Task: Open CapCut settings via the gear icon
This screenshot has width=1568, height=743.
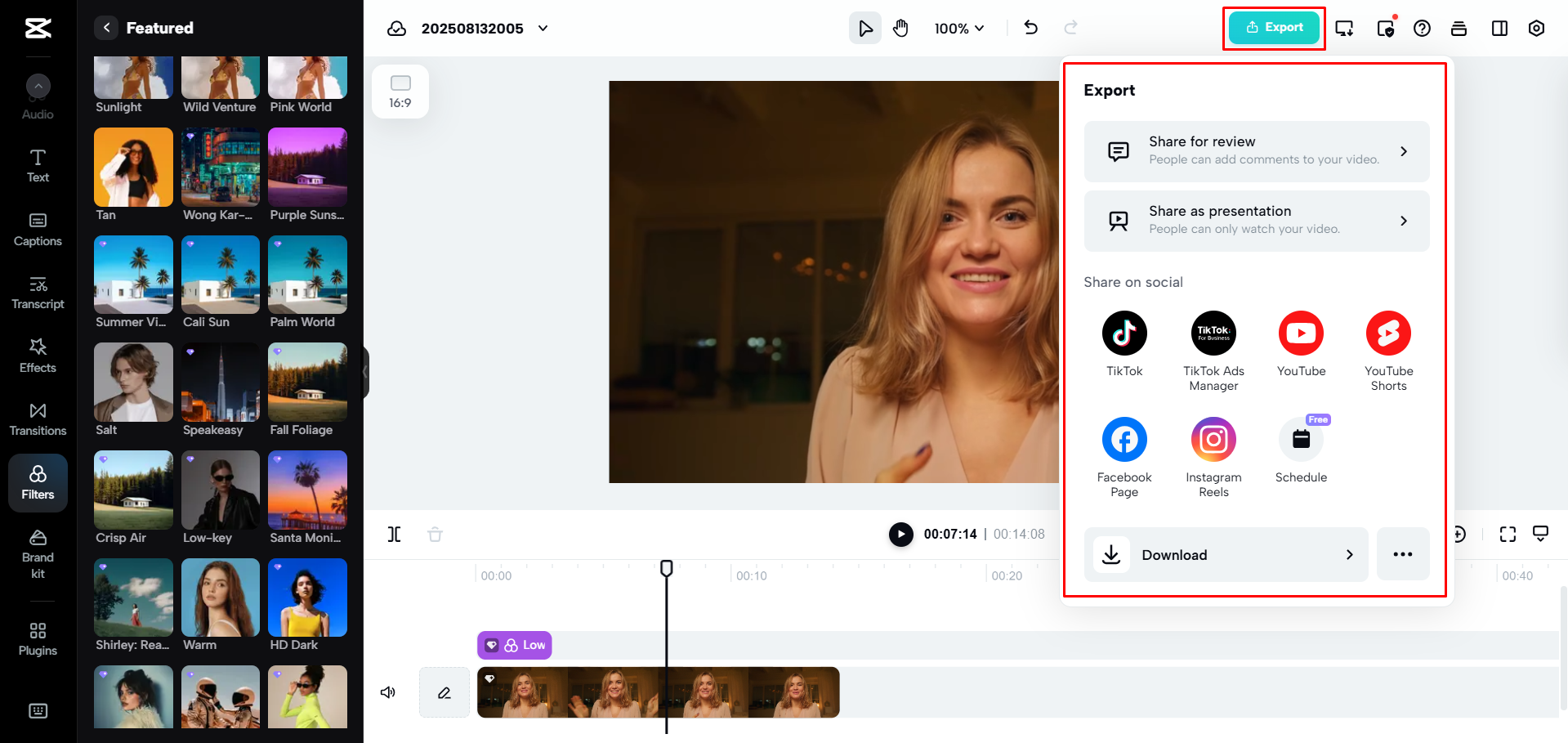Action: tap(1536, 27)
